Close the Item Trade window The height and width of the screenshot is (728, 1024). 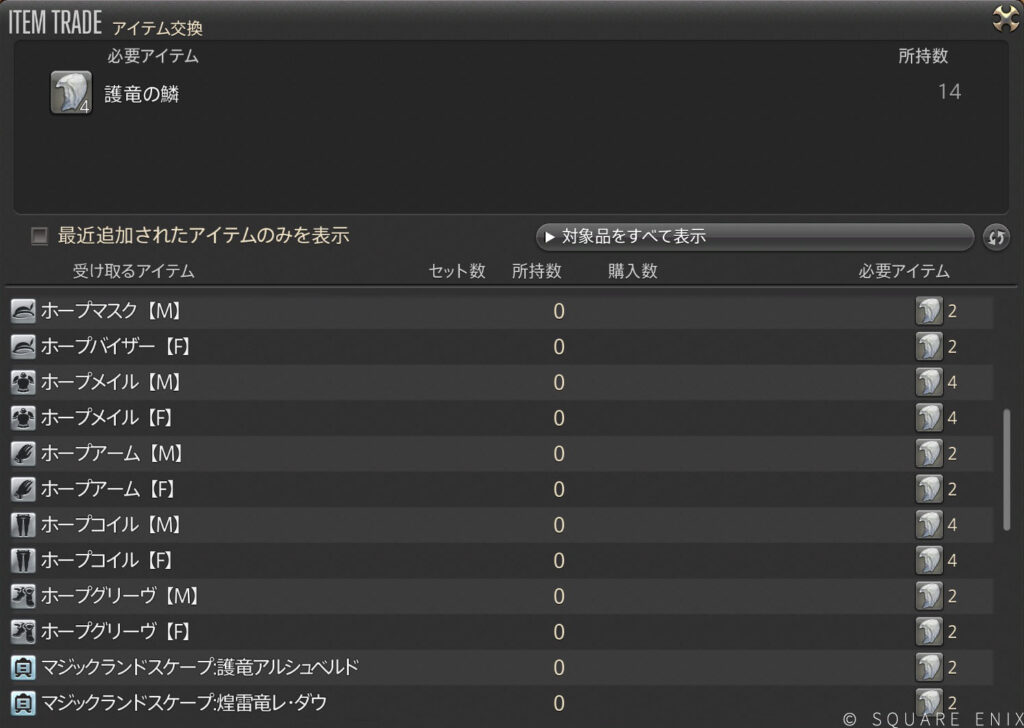1004,18
